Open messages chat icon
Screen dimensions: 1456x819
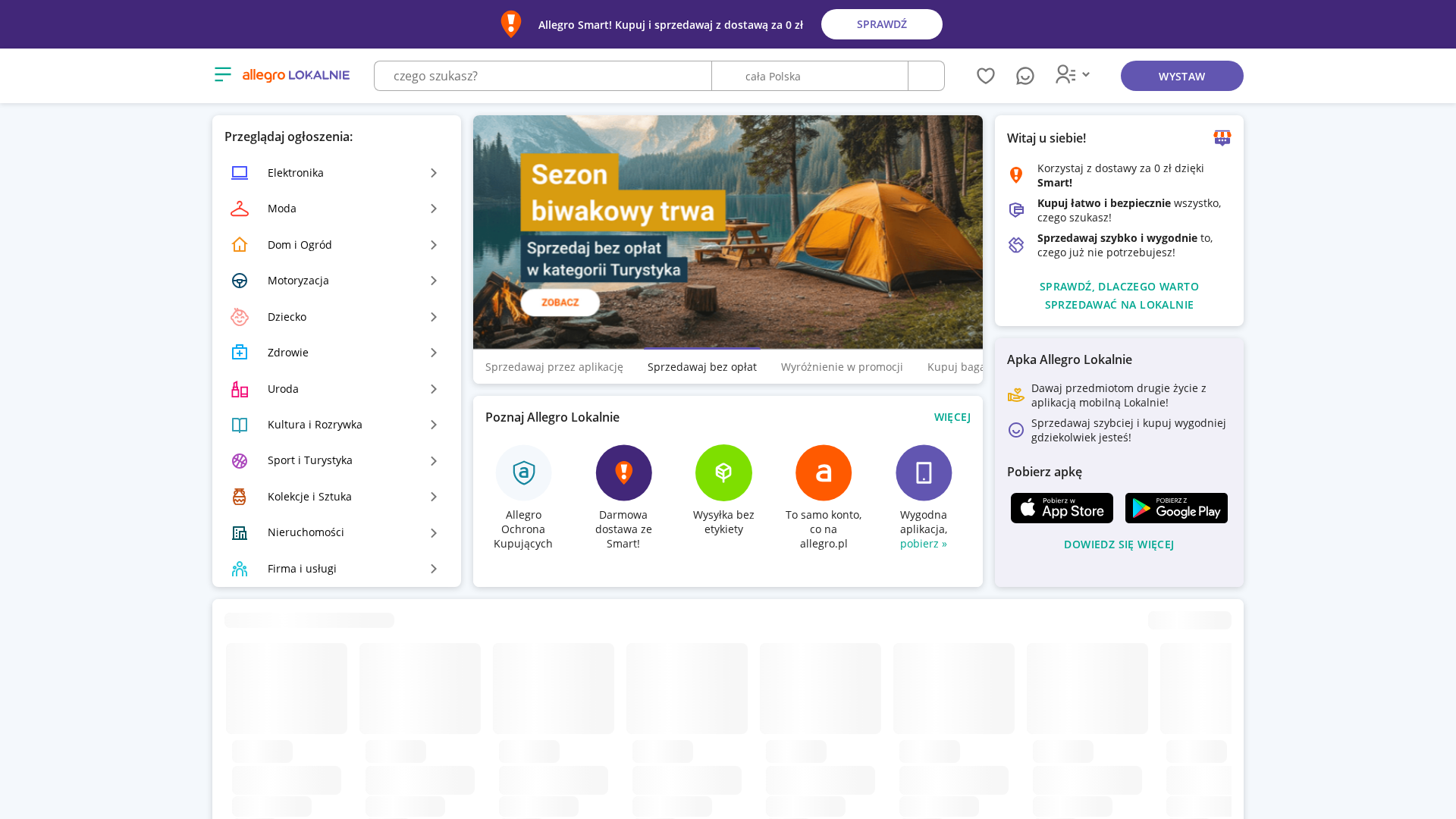[1025, 76]
